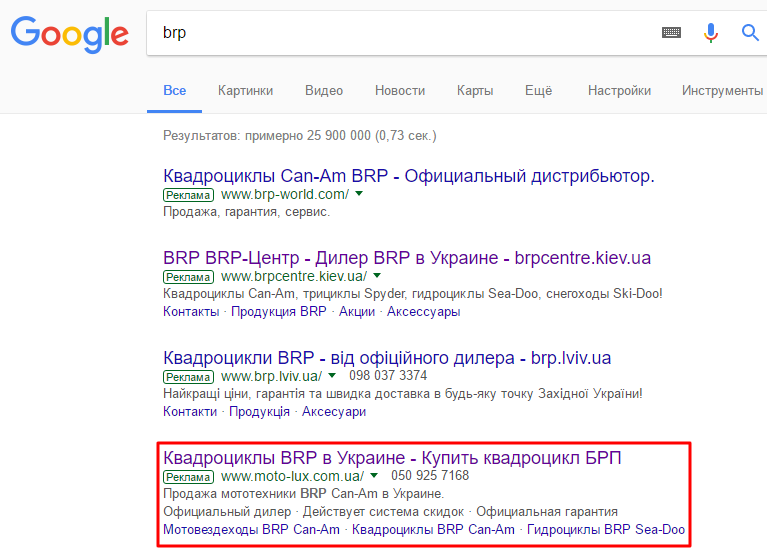Open the Ещё menu
The image size is (767, 552).
(x=539, y=91)
